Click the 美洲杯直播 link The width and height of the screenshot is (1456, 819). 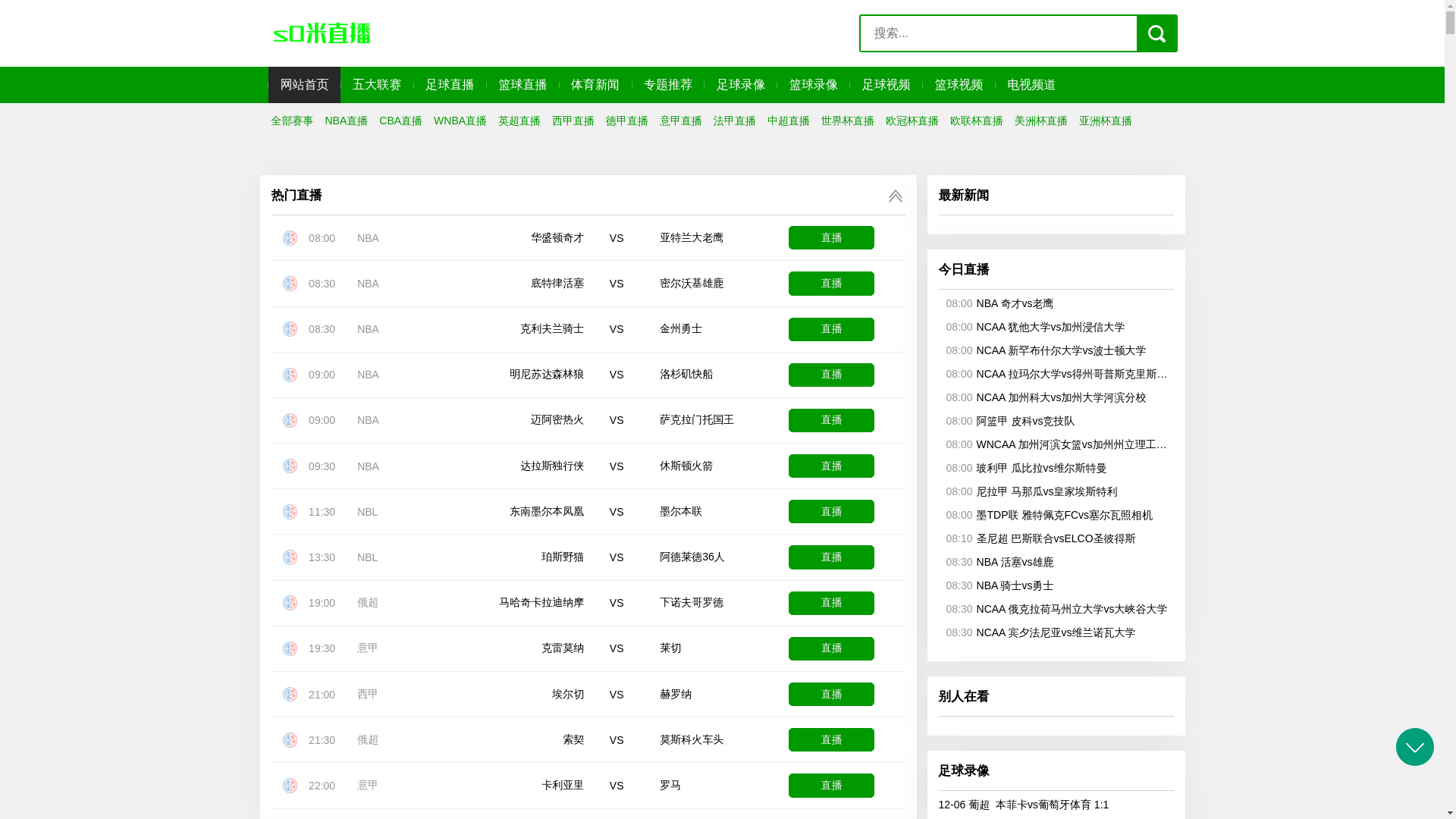[x=1041, y=121]
